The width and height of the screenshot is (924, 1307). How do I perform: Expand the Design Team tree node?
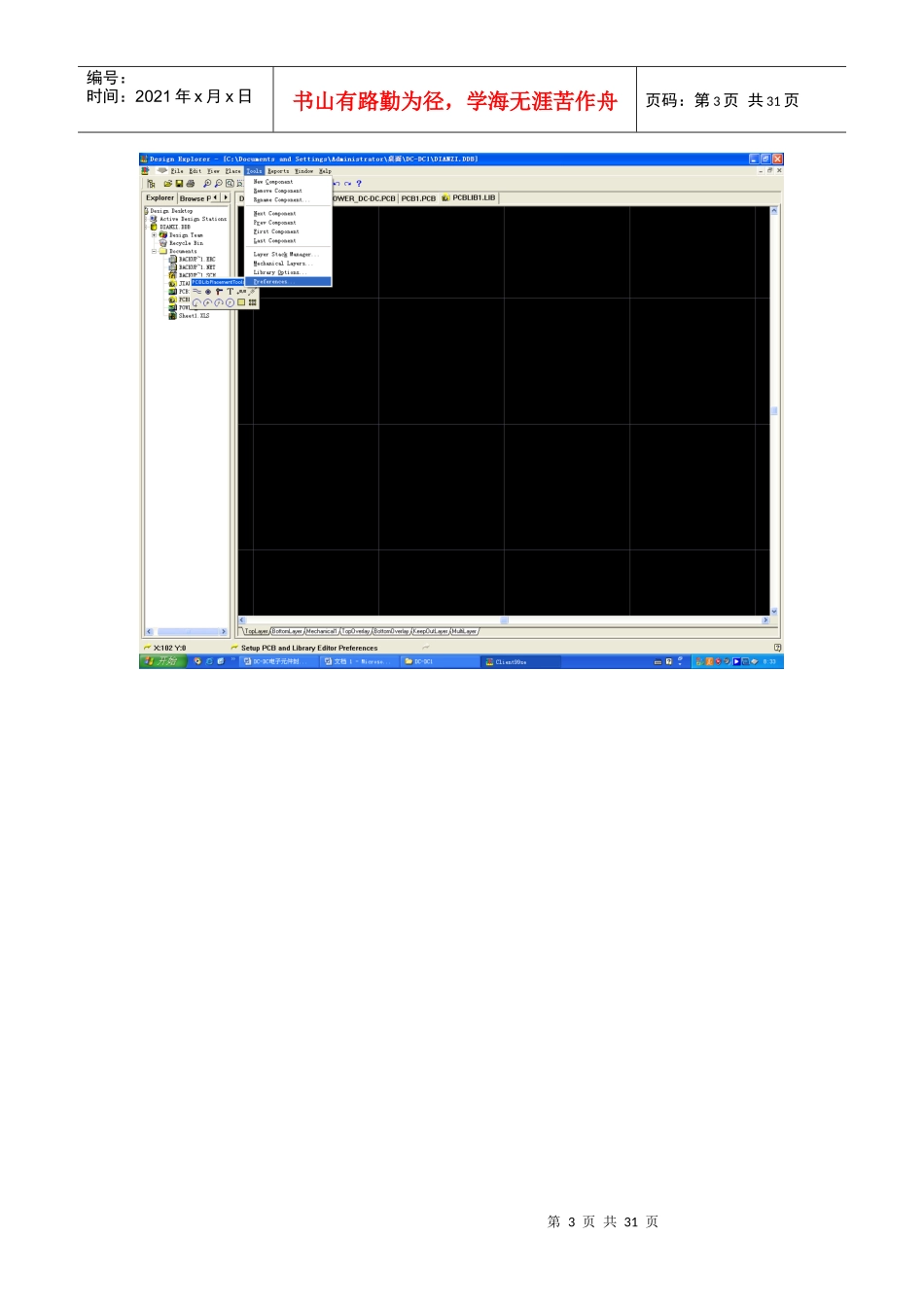[x=154, y=235]
